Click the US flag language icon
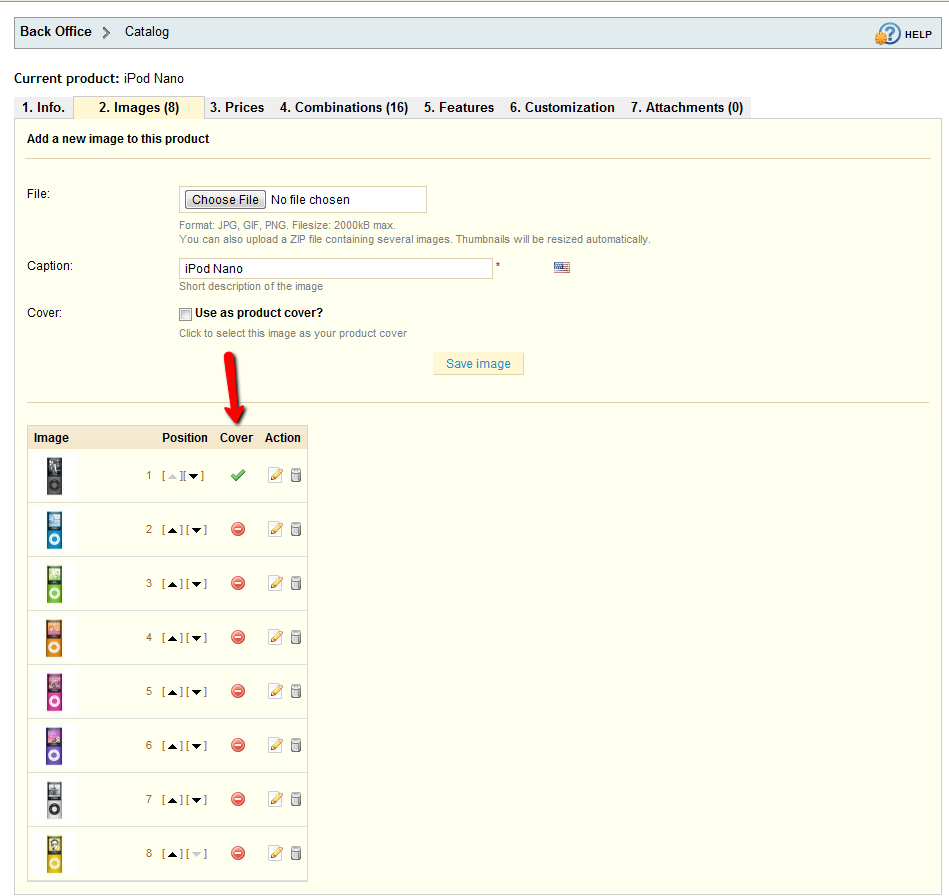This screenshot has width=949, height=896. pos(562,267)
